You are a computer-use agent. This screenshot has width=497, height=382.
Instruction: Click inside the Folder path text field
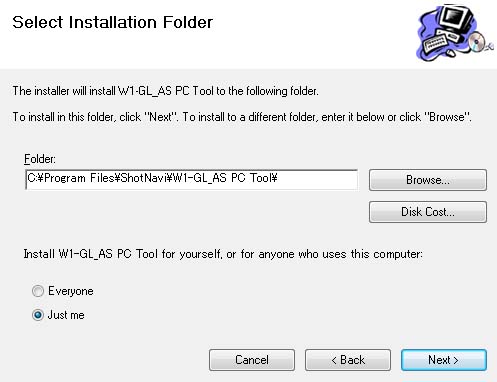[191, 180]
